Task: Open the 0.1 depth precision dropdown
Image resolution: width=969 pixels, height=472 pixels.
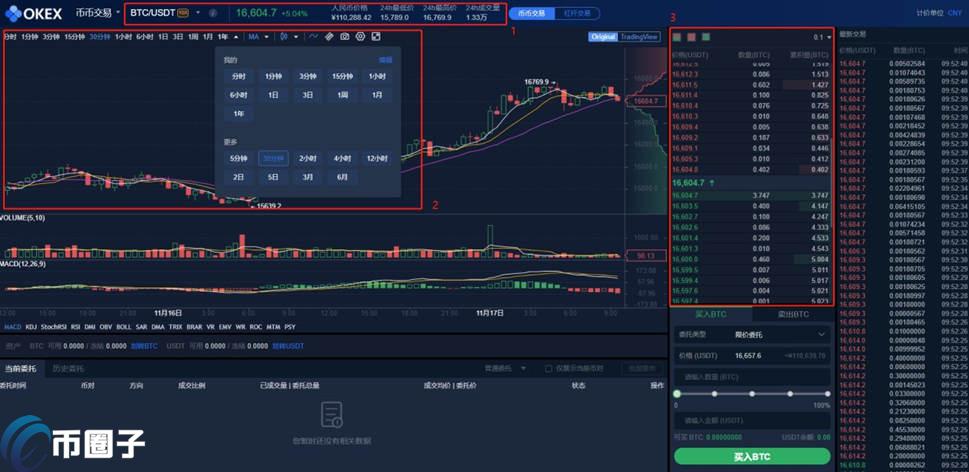Action: coord(822,38)
